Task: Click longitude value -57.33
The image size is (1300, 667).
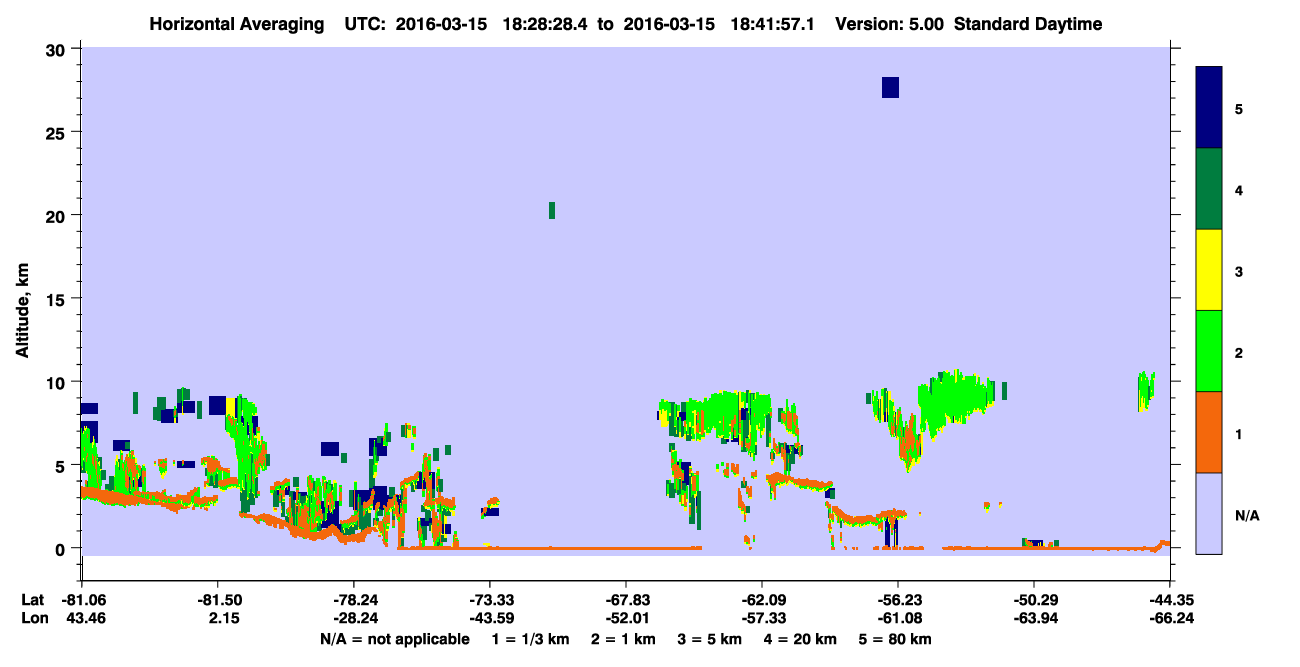Action: point(762,618)
